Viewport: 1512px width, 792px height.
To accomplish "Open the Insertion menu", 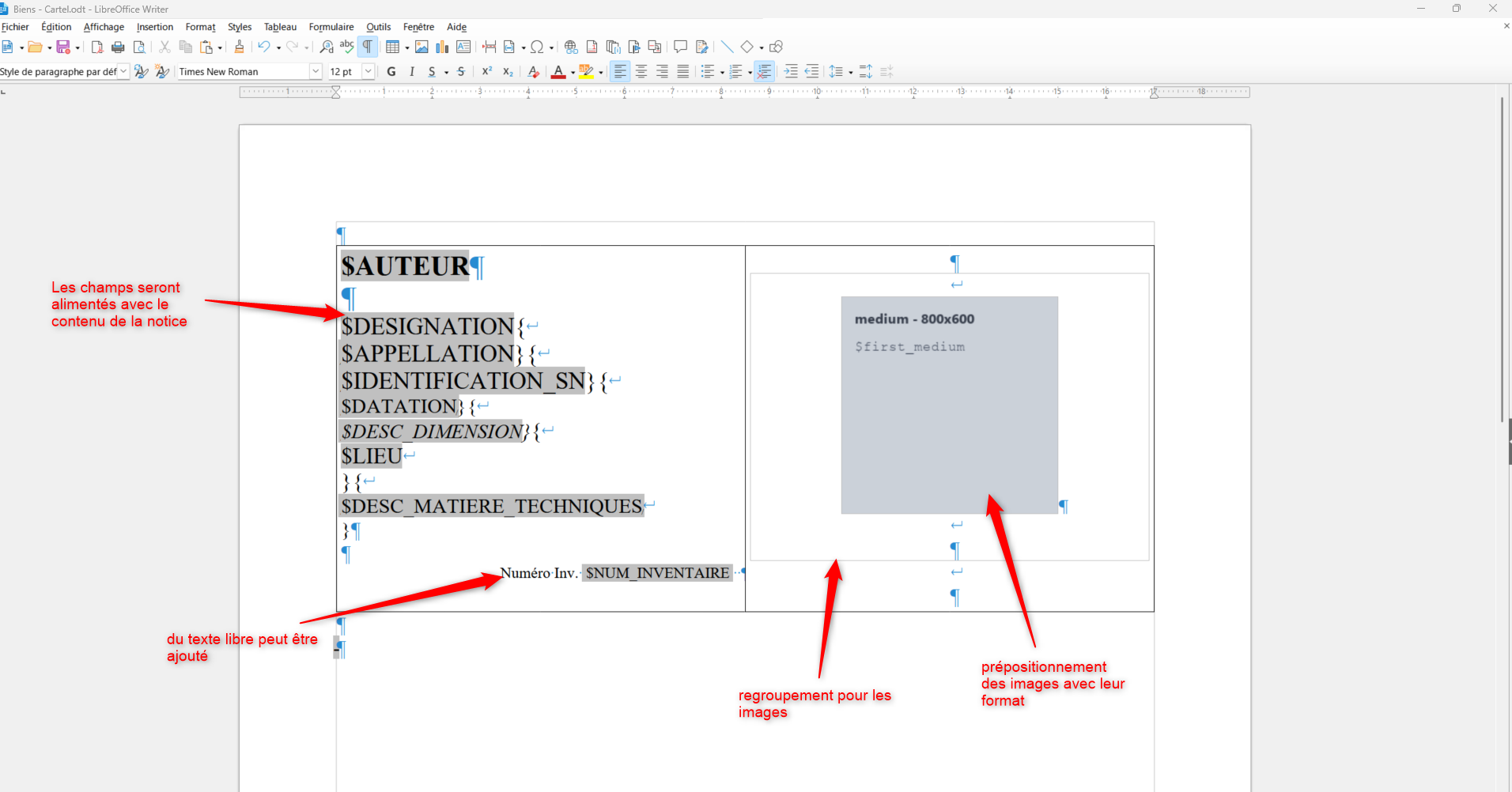I will (154, 27).
